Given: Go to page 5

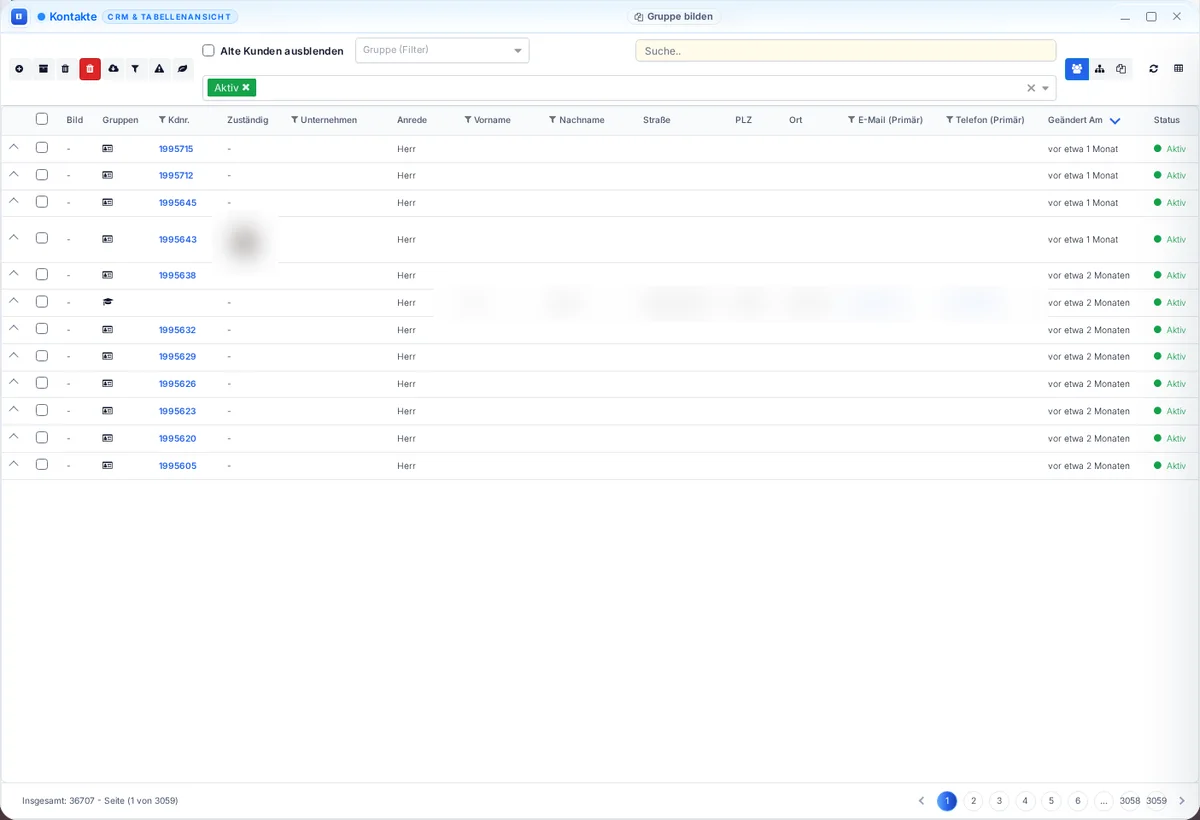Looking at the screenshot, I should (x=1051, y=801).
